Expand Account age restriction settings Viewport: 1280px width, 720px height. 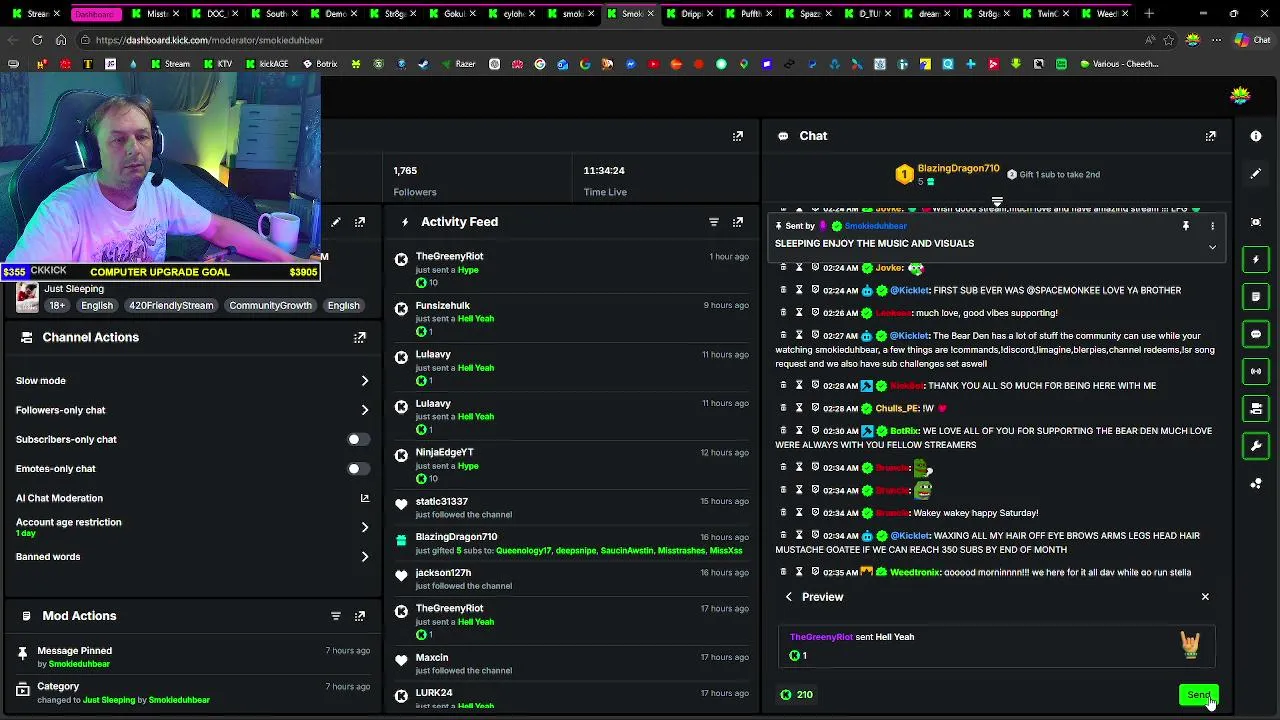click(x=365, y=527)
